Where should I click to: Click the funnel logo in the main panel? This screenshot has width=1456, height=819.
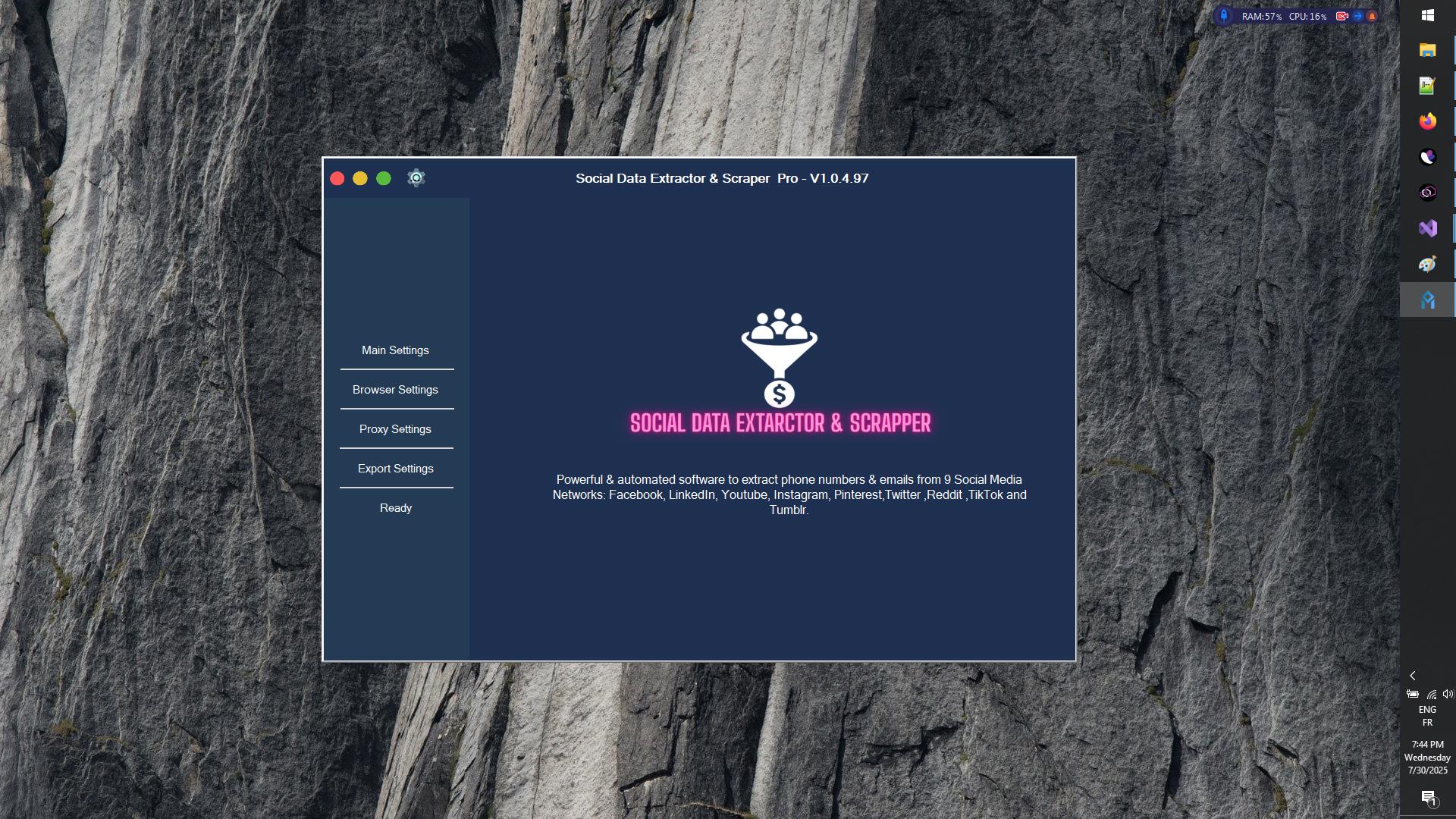click(779, 357)
